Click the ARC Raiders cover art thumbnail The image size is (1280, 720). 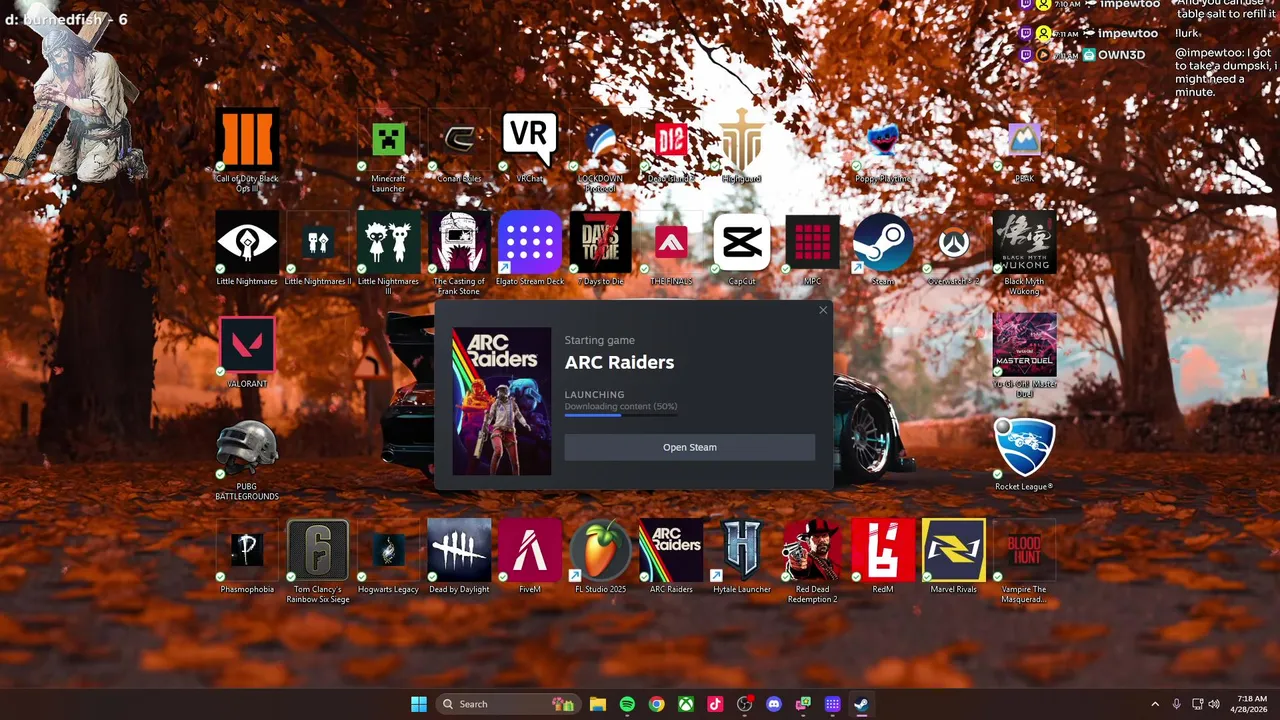(502, 401)
